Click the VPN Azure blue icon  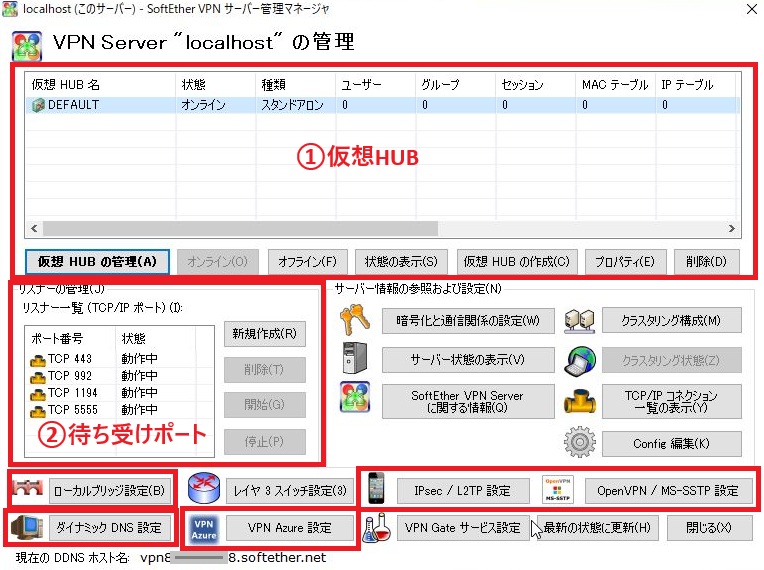click(x=204, y=530)
